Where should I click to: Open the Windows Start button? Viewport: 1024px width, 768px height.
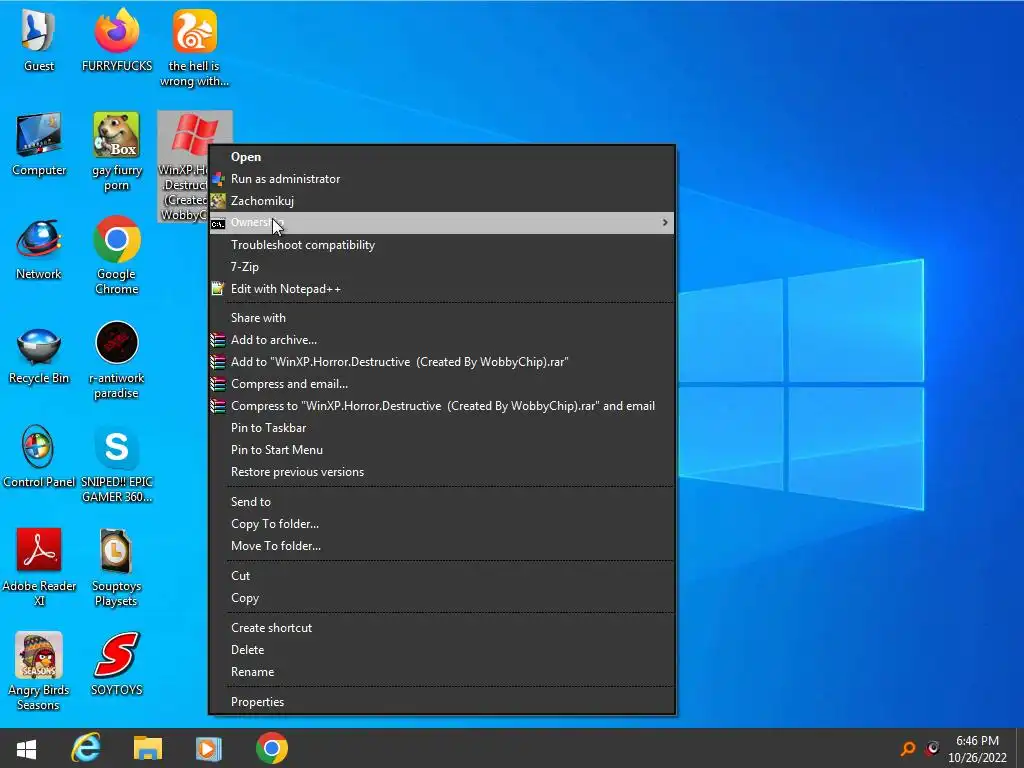(26, 748)
